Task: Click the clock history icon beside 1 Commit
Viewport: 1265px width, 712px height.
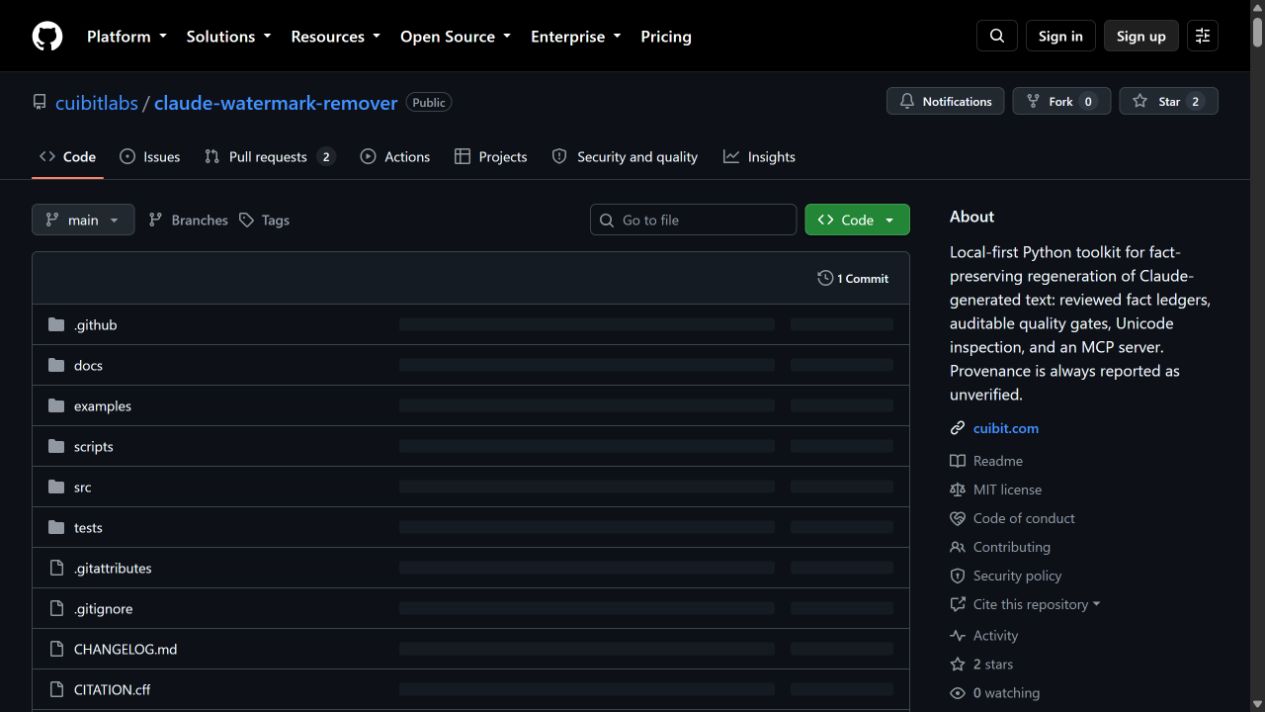Action: pos(825,278)
